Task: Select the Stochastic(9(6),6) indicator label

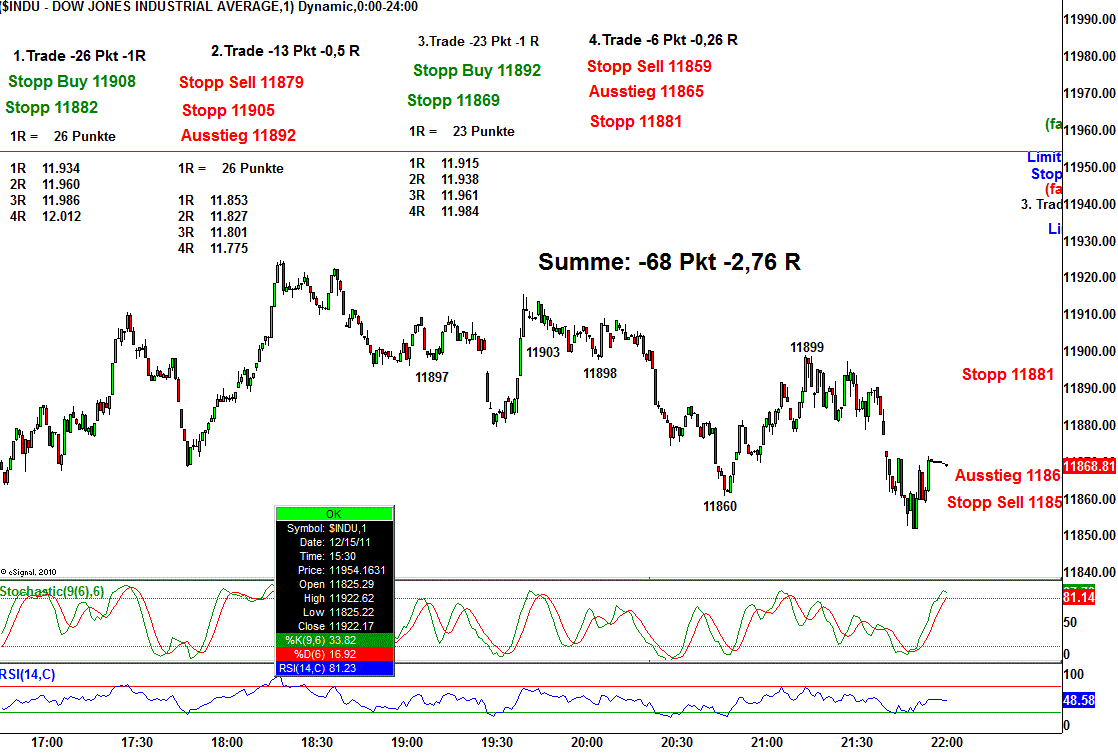Action: [52, 592]
